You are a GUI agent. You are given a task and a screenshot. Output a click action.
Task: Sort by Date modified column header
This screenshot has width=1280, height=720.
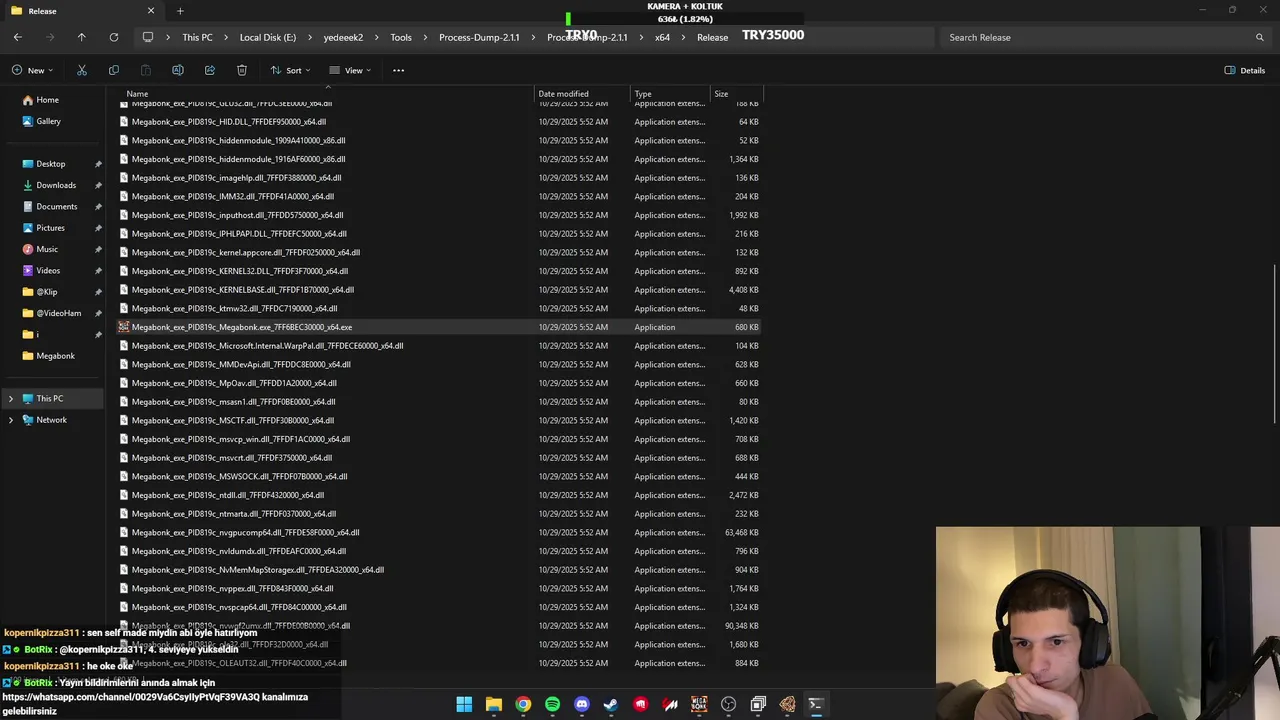(563, 94)
